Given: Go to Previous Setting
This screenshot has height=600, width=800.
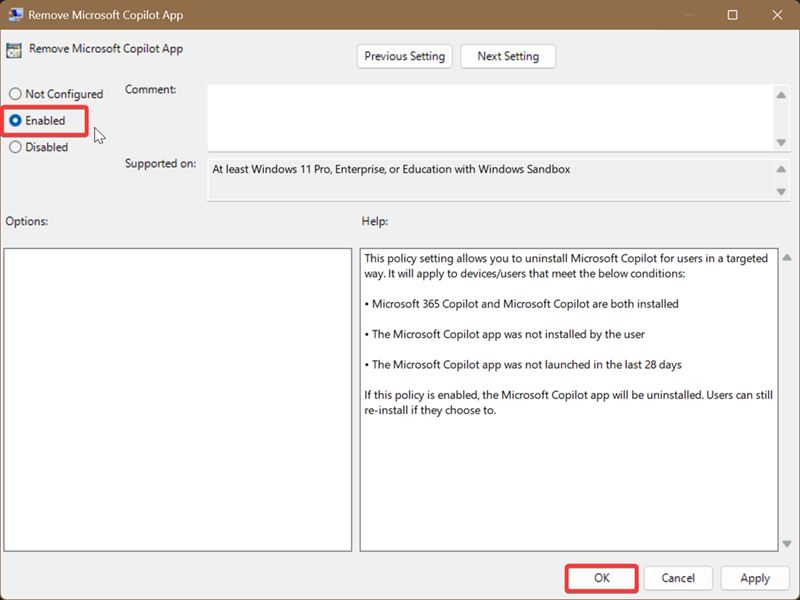Looking at the screenshot, I should tap(404, 56).
